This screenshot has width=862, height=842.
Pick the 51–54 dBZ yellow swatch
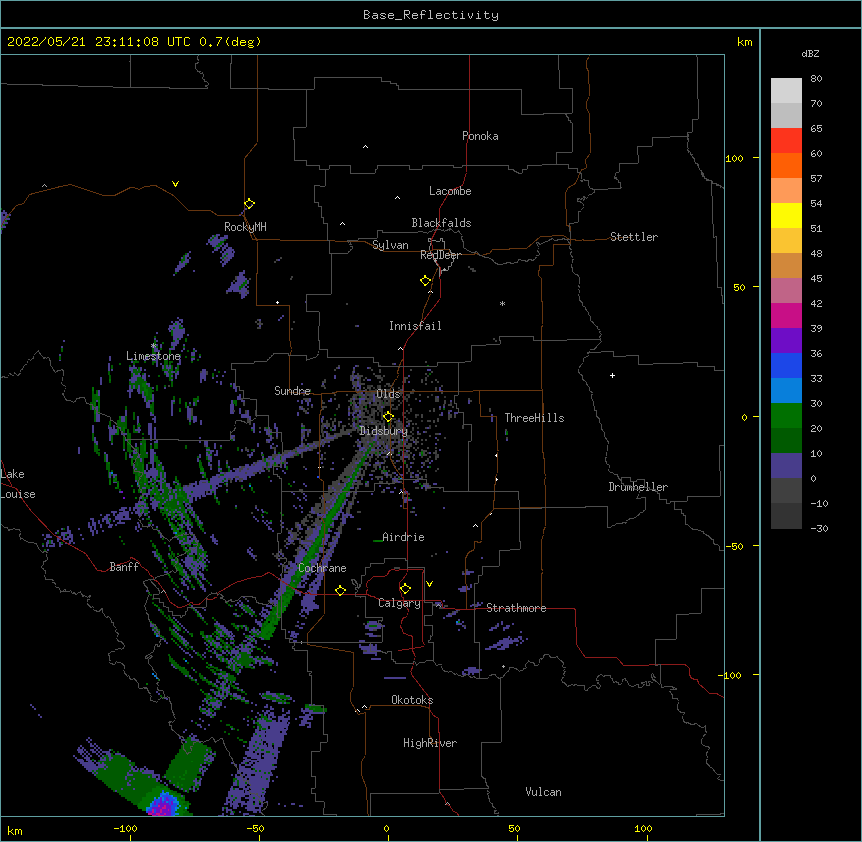786,215
